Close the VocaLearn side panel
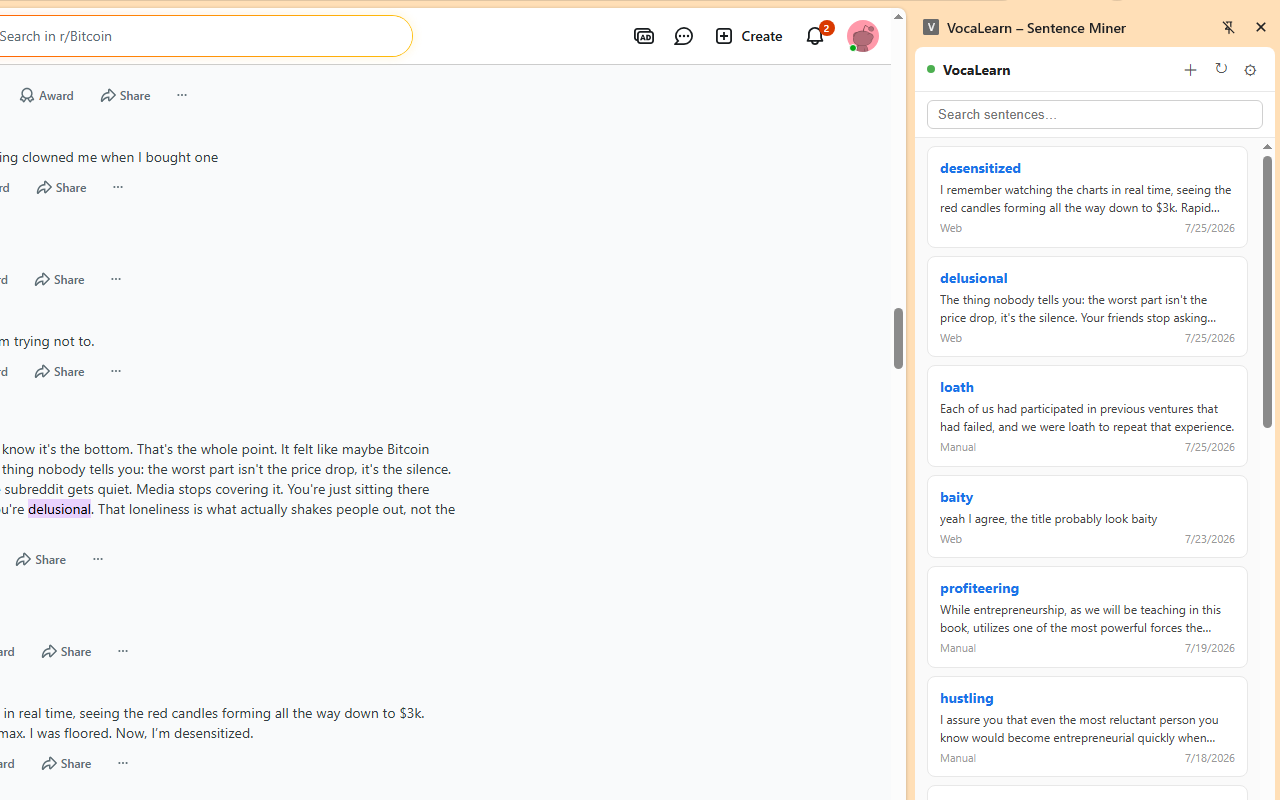 [x=1260, y=28]
